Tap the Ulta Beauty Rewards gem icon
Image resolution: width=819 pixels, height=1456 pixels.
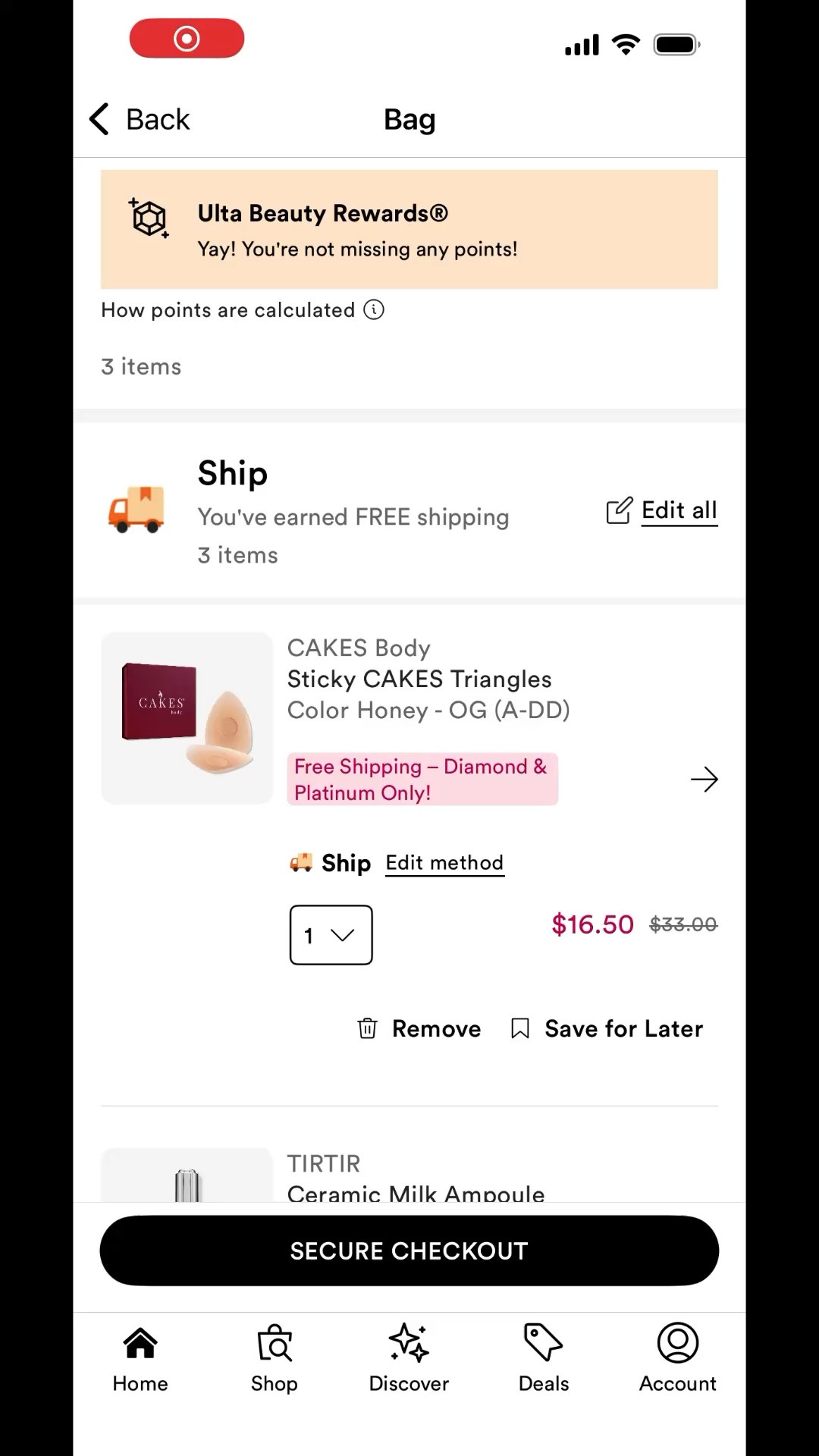tap(149, 220)
